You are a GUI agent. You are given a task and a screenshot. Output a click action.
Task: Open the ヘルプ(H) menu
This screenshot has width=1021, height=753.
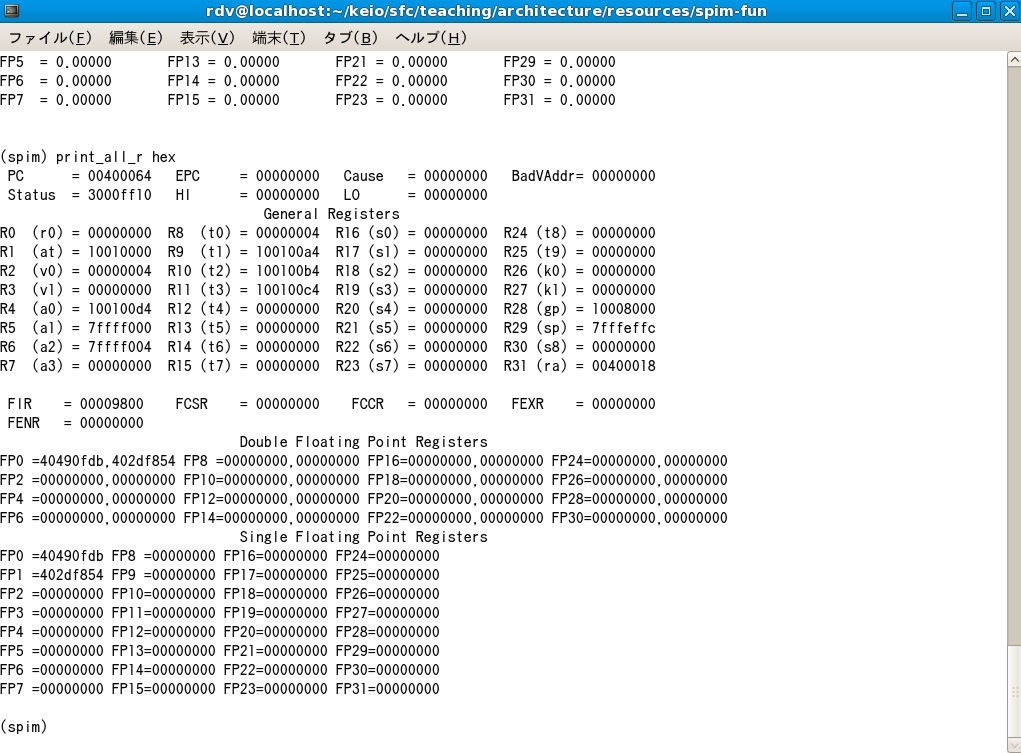[431, 38]
